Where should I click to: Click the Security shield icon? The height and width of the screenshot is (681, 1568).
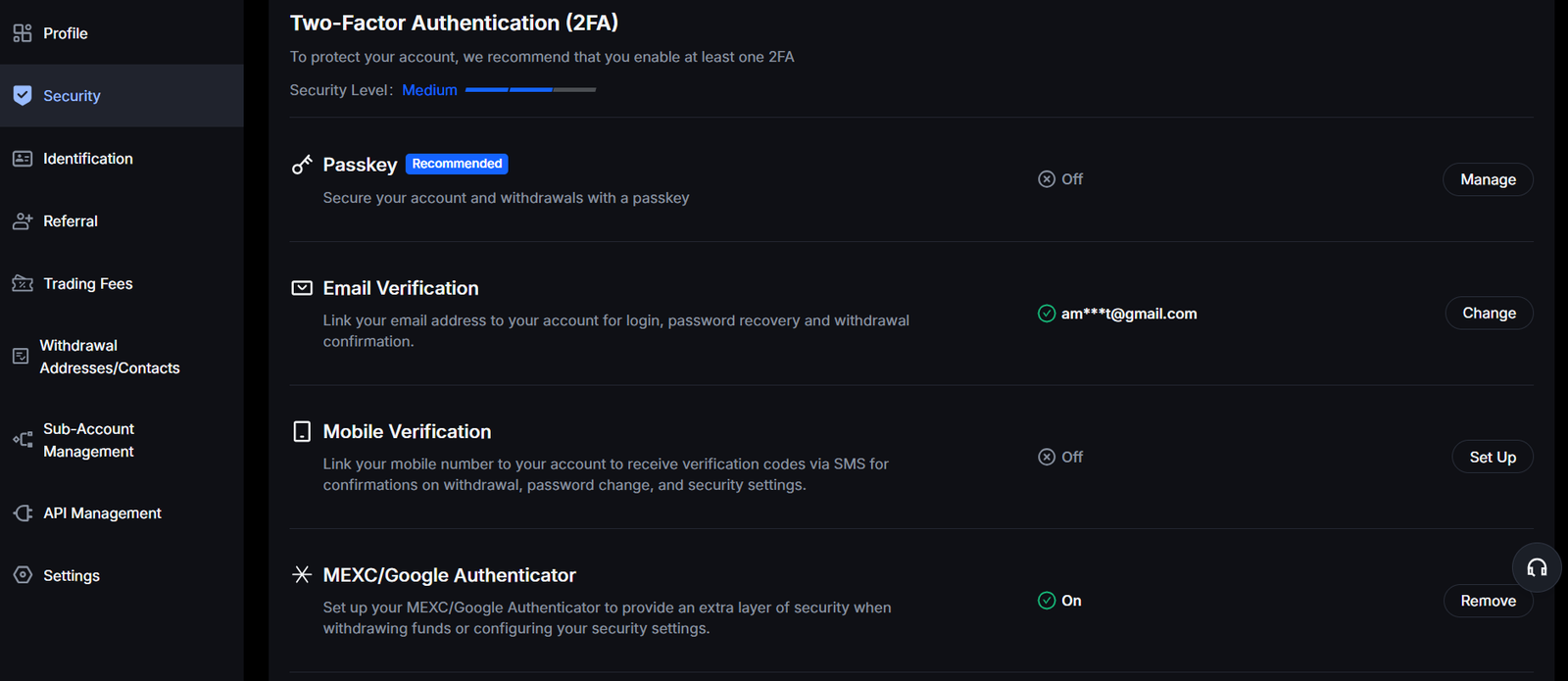tap(23, 96)
